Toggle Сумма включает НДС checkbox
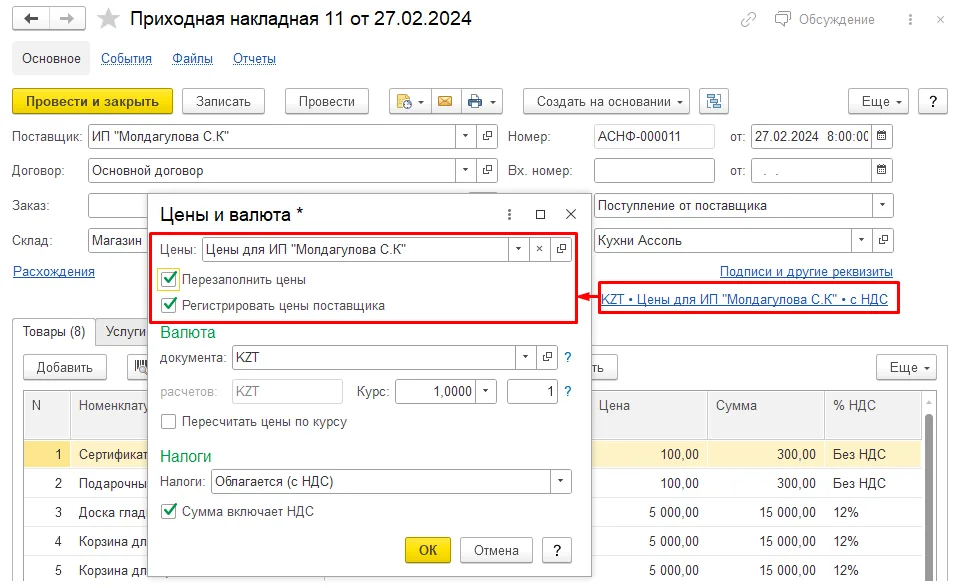 pos(169,511)
